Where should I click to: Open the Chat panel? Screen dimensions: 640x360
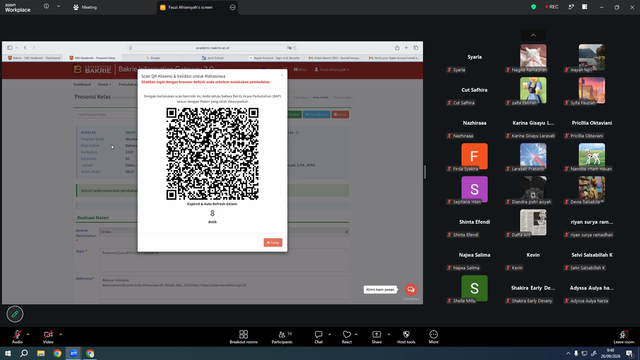click(x=318, y=337)
